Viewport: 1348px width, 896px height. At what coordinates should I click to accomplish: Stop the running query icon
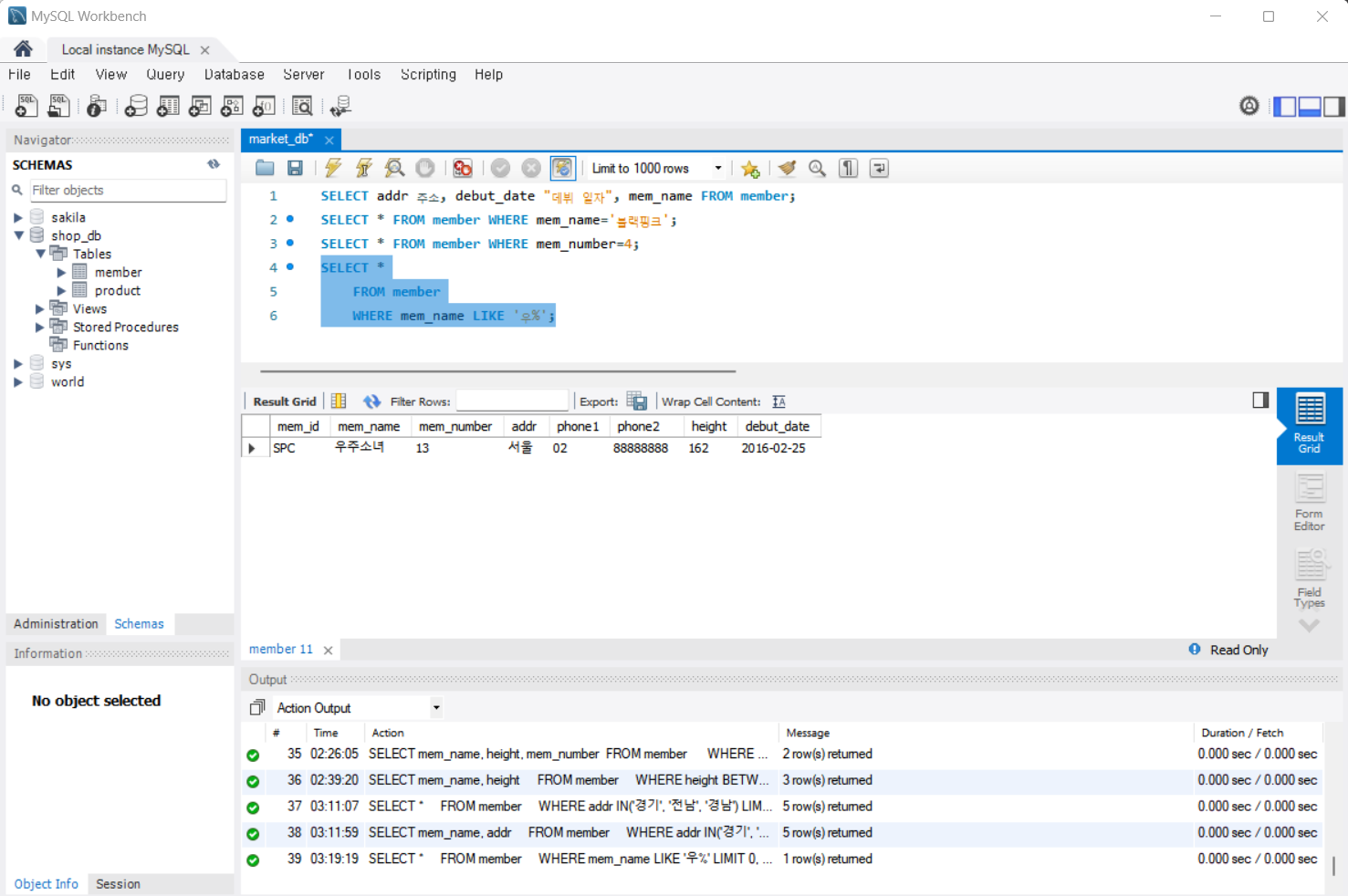click(x=425, y=168)
